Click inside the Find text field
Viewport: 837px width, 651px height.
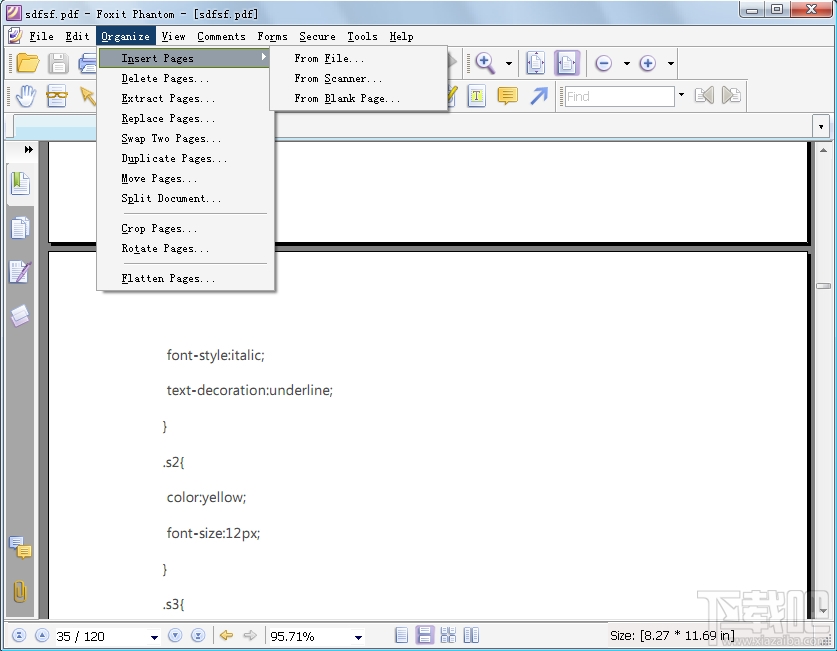pos(619,97)
